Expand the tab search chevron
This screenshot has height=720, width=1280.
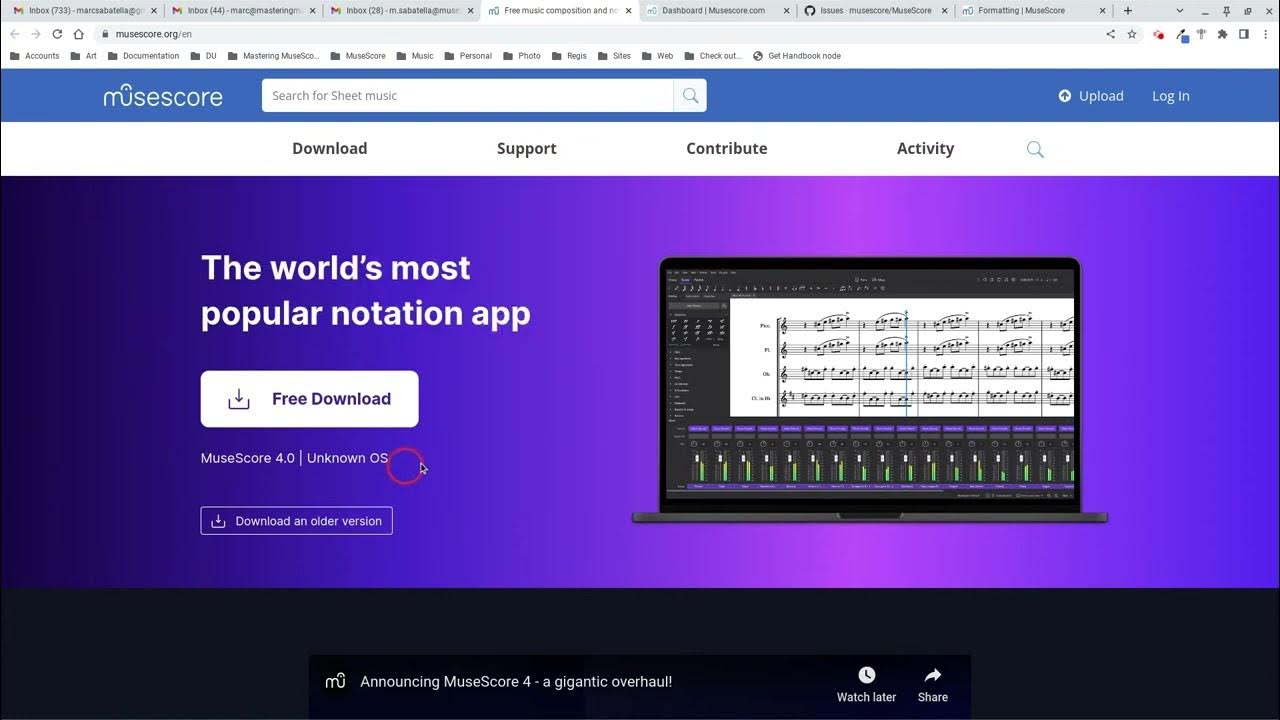1180,11
